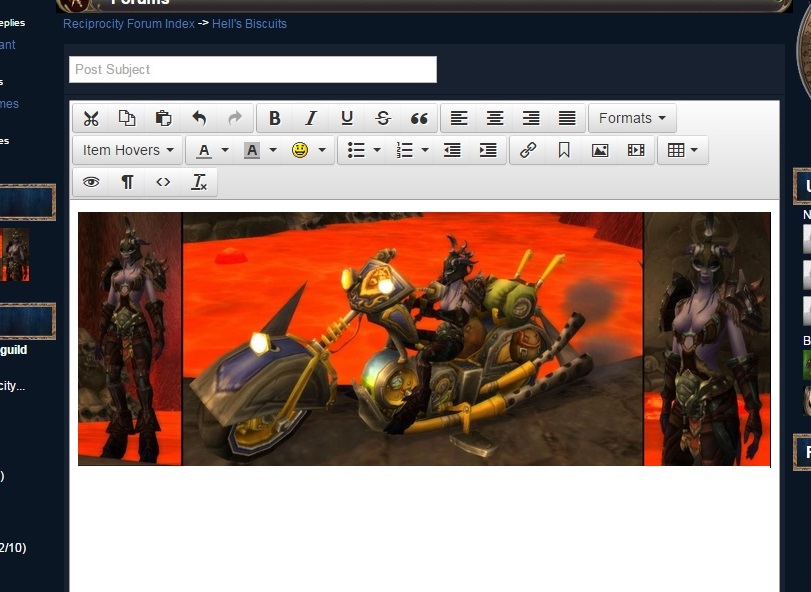
Task: Show paragraph block marks
Action: 127,182
